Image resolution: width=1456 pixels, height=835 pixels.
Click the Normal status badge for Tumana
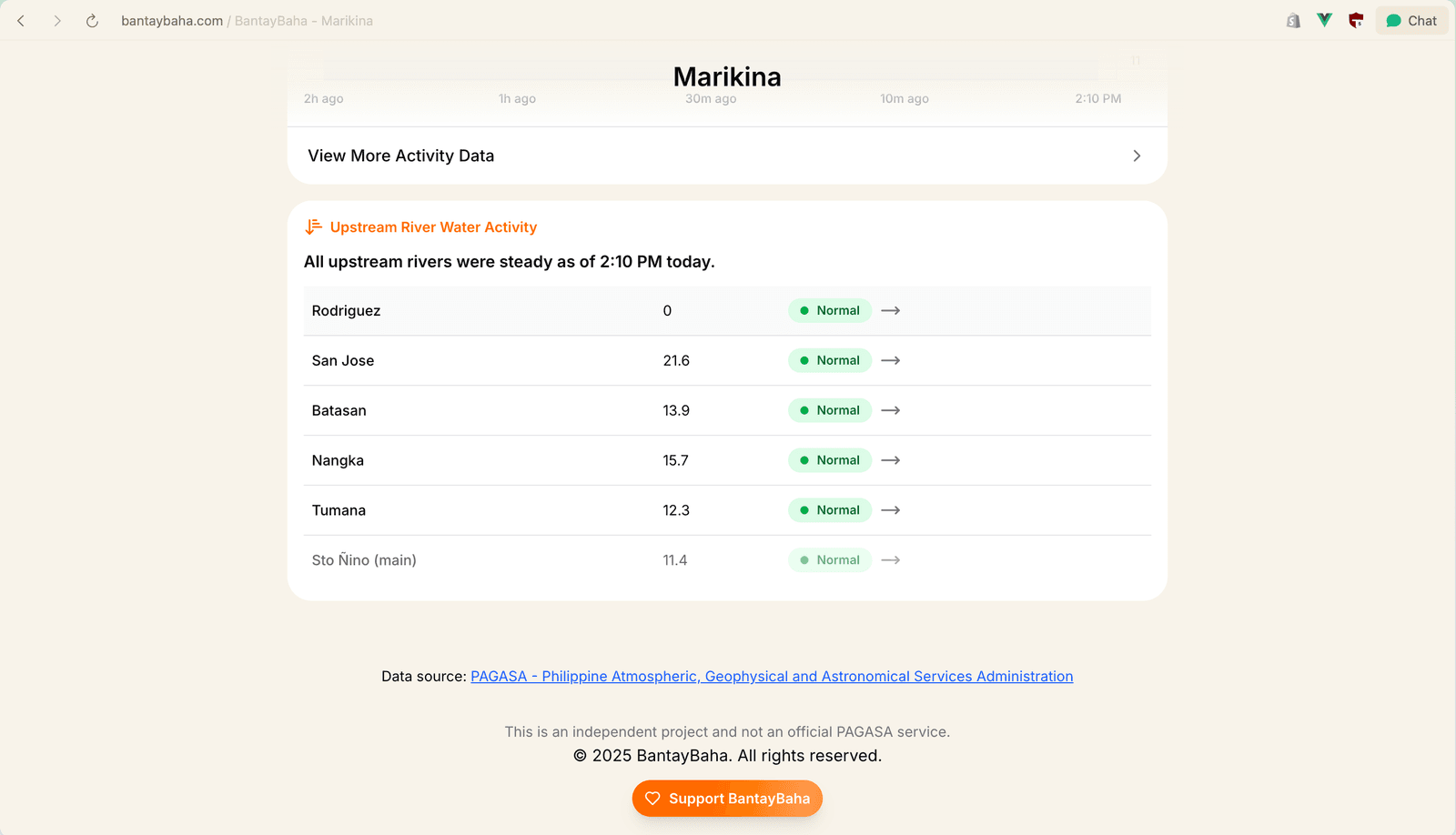pos(829,510)
